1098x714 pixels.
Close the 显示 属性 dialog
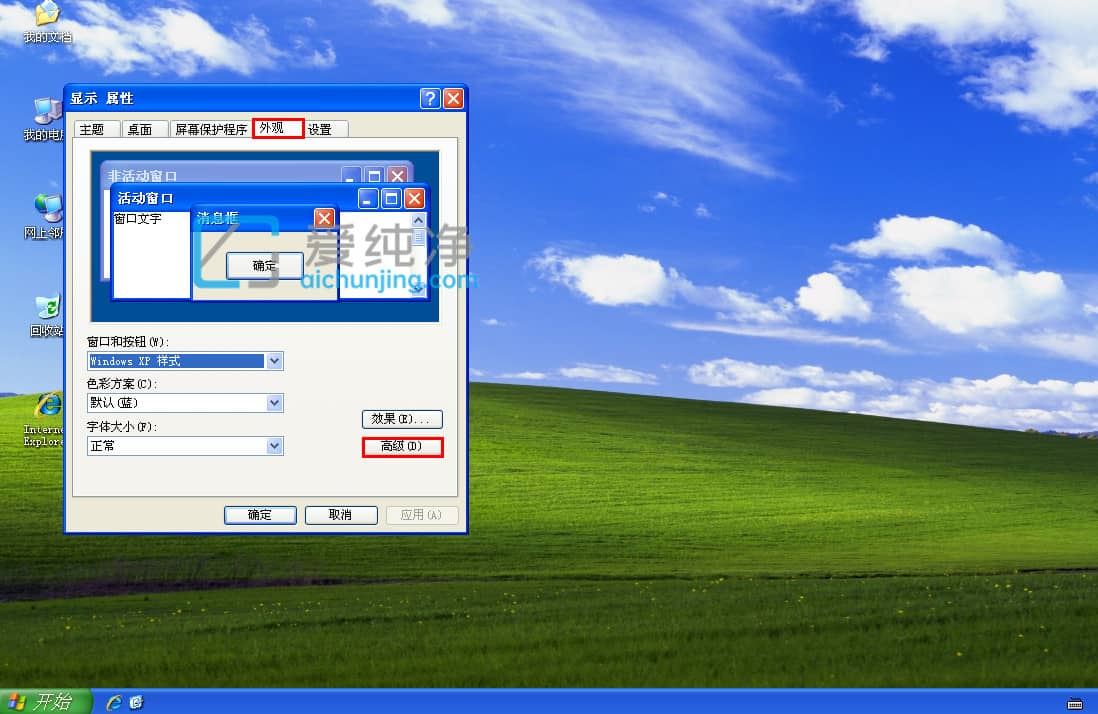[453, 98]
